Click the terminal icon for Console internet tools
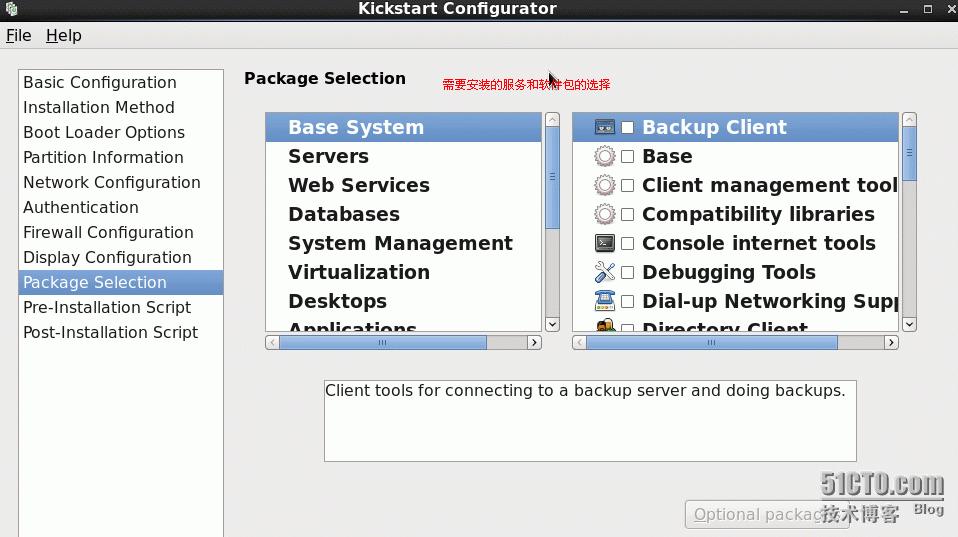The image size is (958, 537). click(604, 243)
